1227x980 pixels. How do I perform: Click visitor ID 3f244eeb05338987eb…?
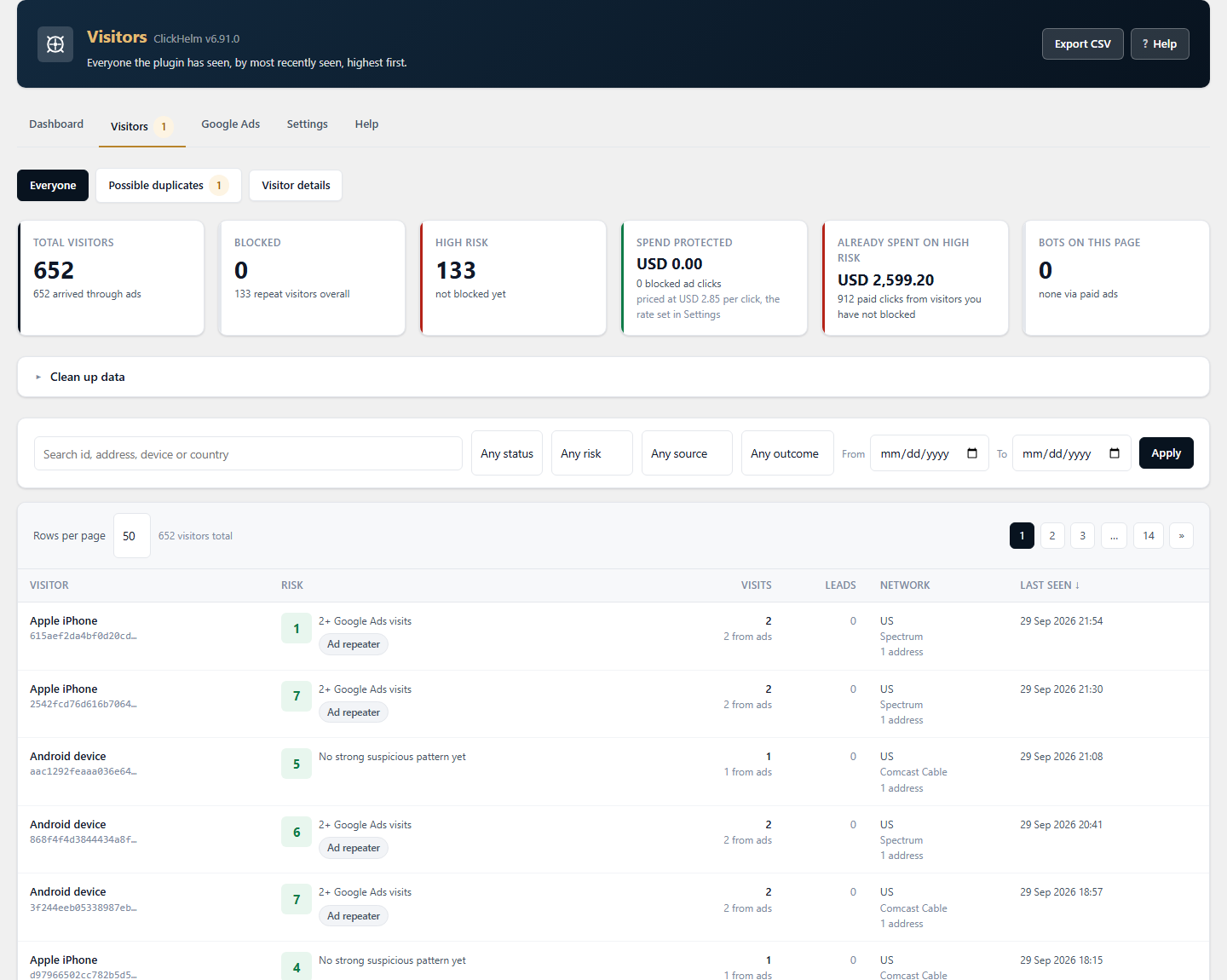pos(84,908)
